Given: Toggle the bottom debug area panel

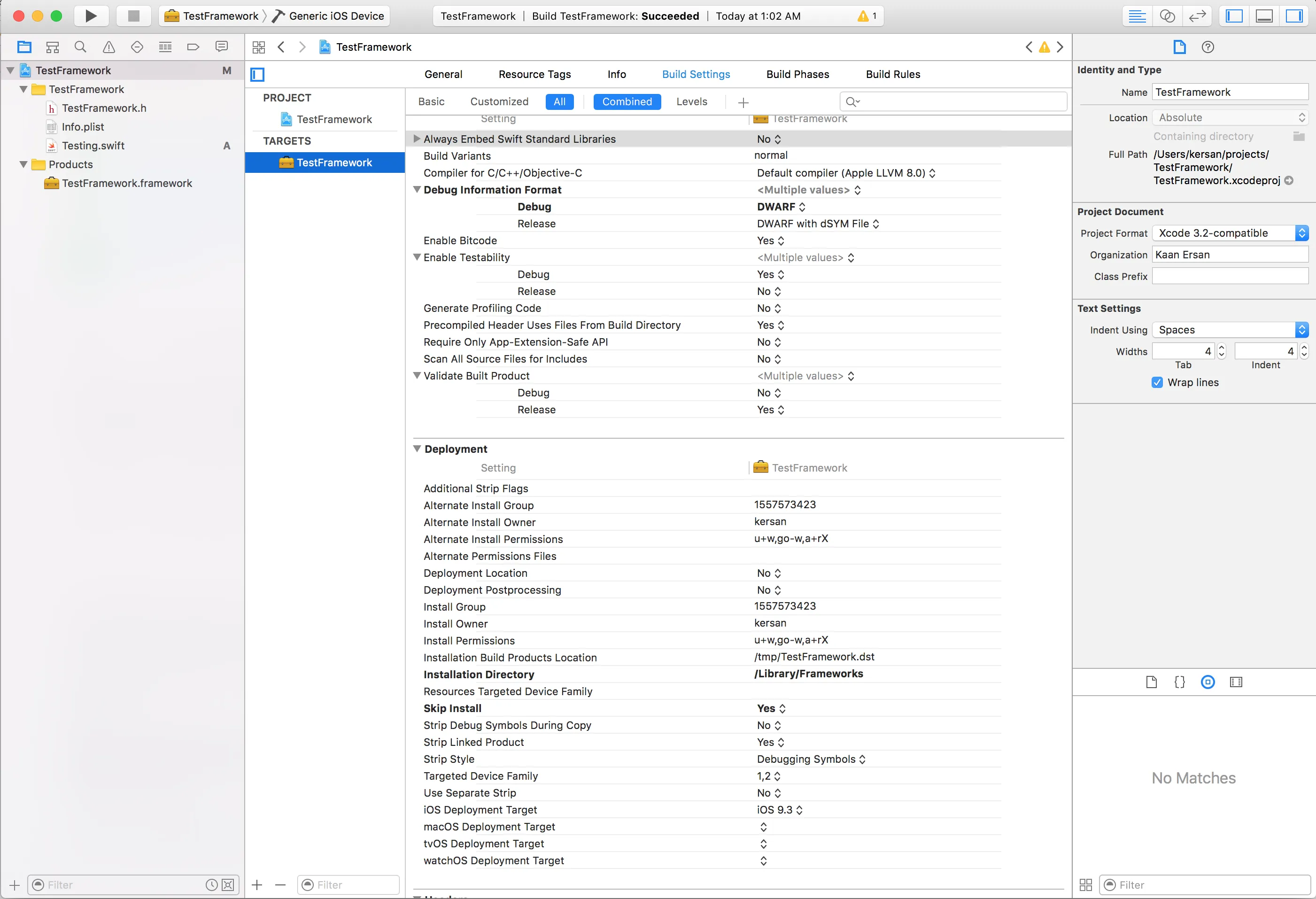Looking at the screenshot, I should pyautogui.click(x=1264, y=16).
